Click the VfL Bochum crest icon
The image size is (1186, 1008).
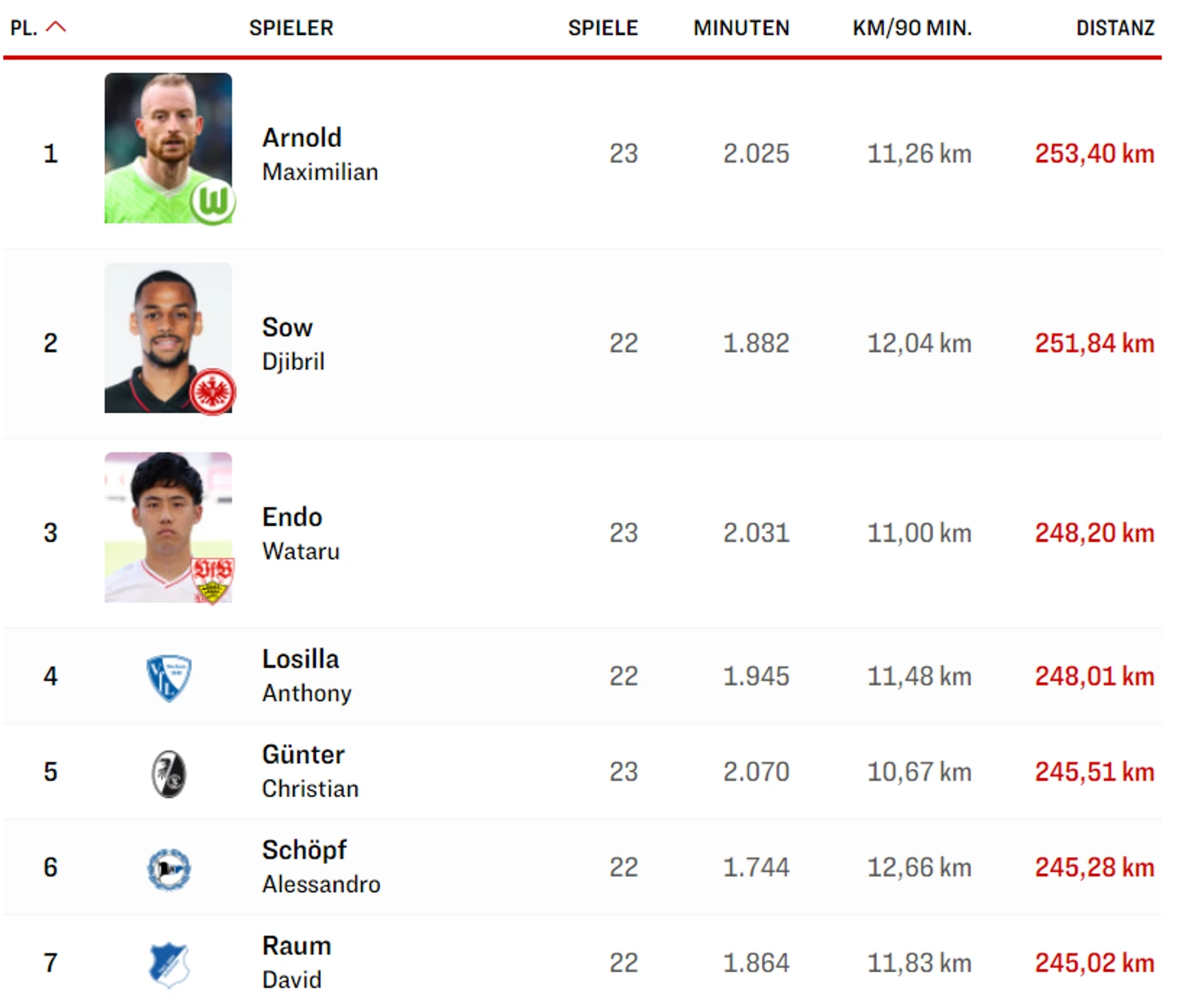point(169,677)
